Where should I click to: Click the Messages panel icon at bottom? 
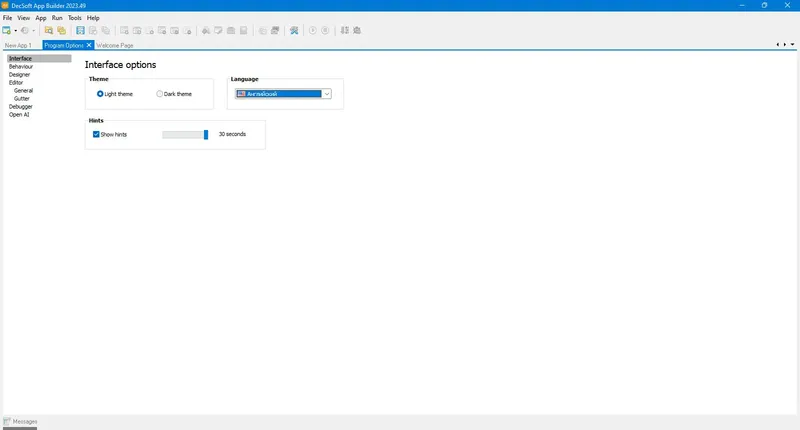(x=7, y=421)
